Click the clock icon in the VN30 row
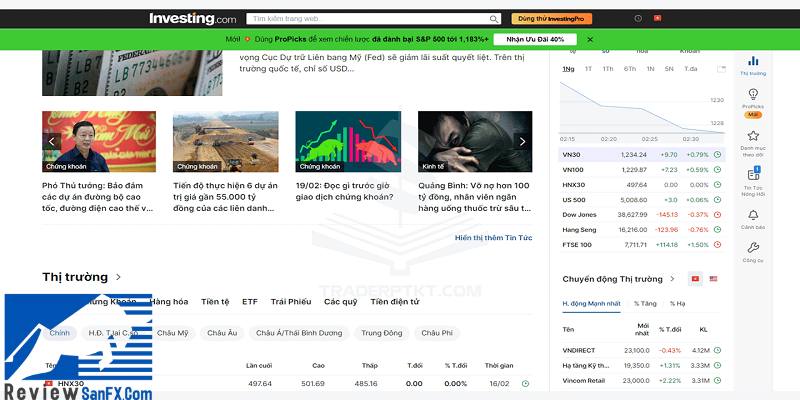800x400 pixels. pyautogui.click(x=717, y=155)
